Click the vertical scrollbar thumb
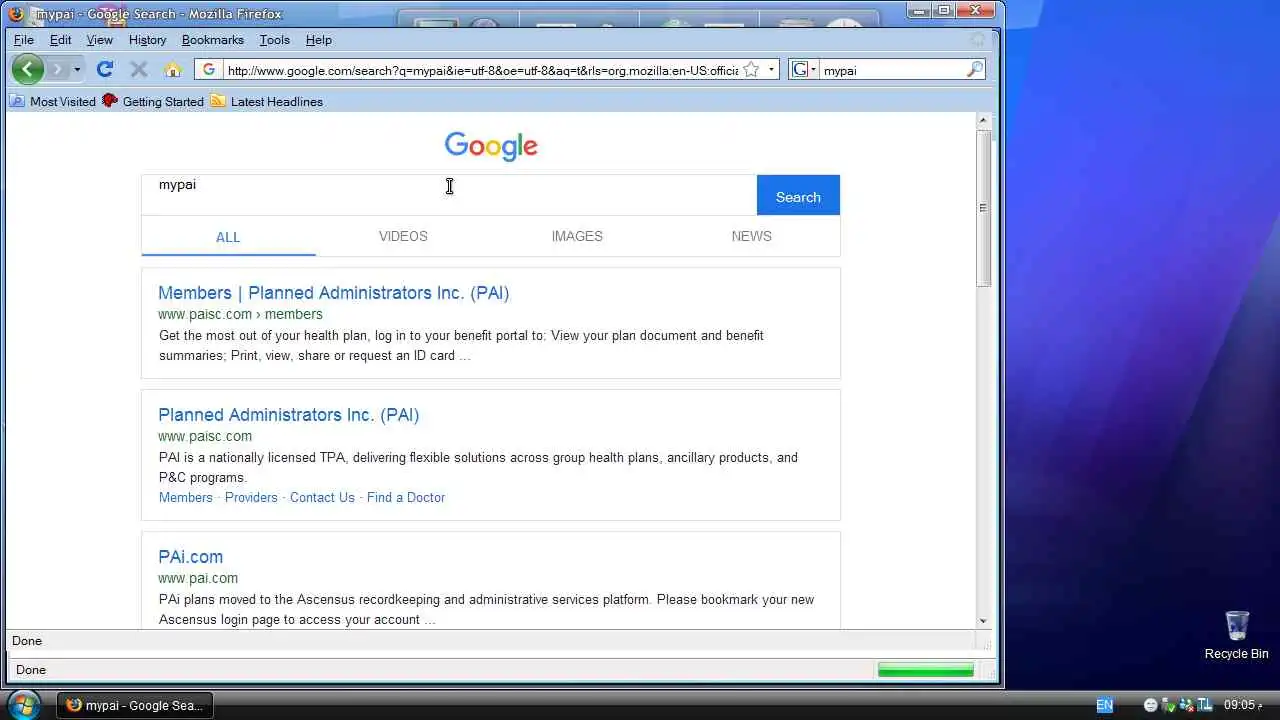The image size is (1280, 720). click(983, 208)
